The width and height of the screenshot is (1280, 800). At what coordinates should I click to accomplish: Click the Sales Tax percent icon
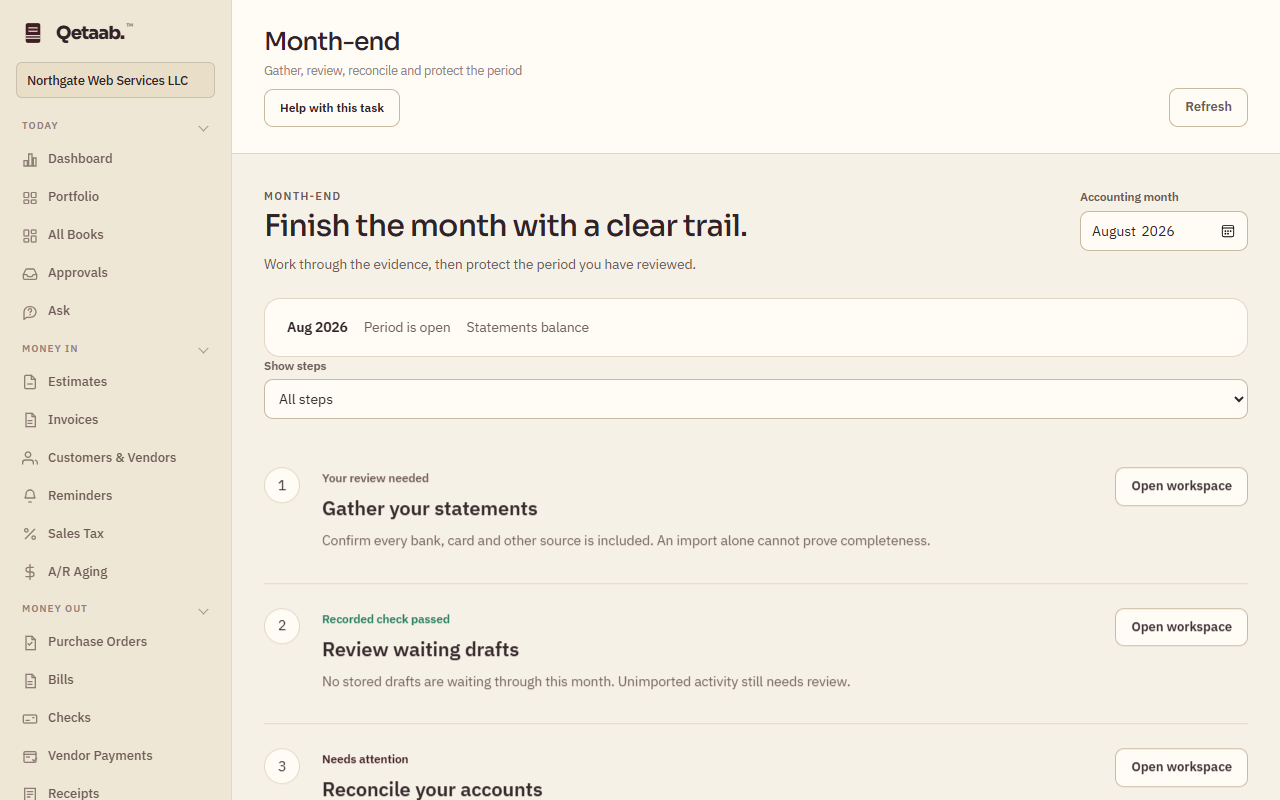click(30, 534)
